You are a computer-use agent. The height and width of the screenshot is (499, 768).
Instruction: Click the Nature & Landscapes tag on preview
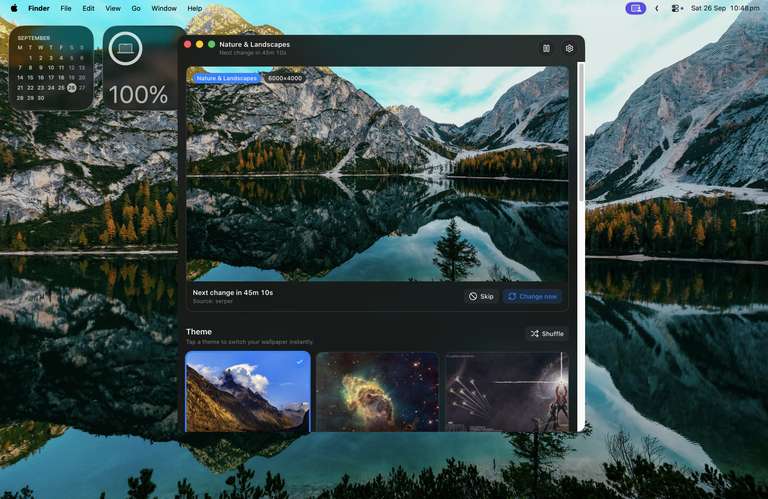point(226,78)
